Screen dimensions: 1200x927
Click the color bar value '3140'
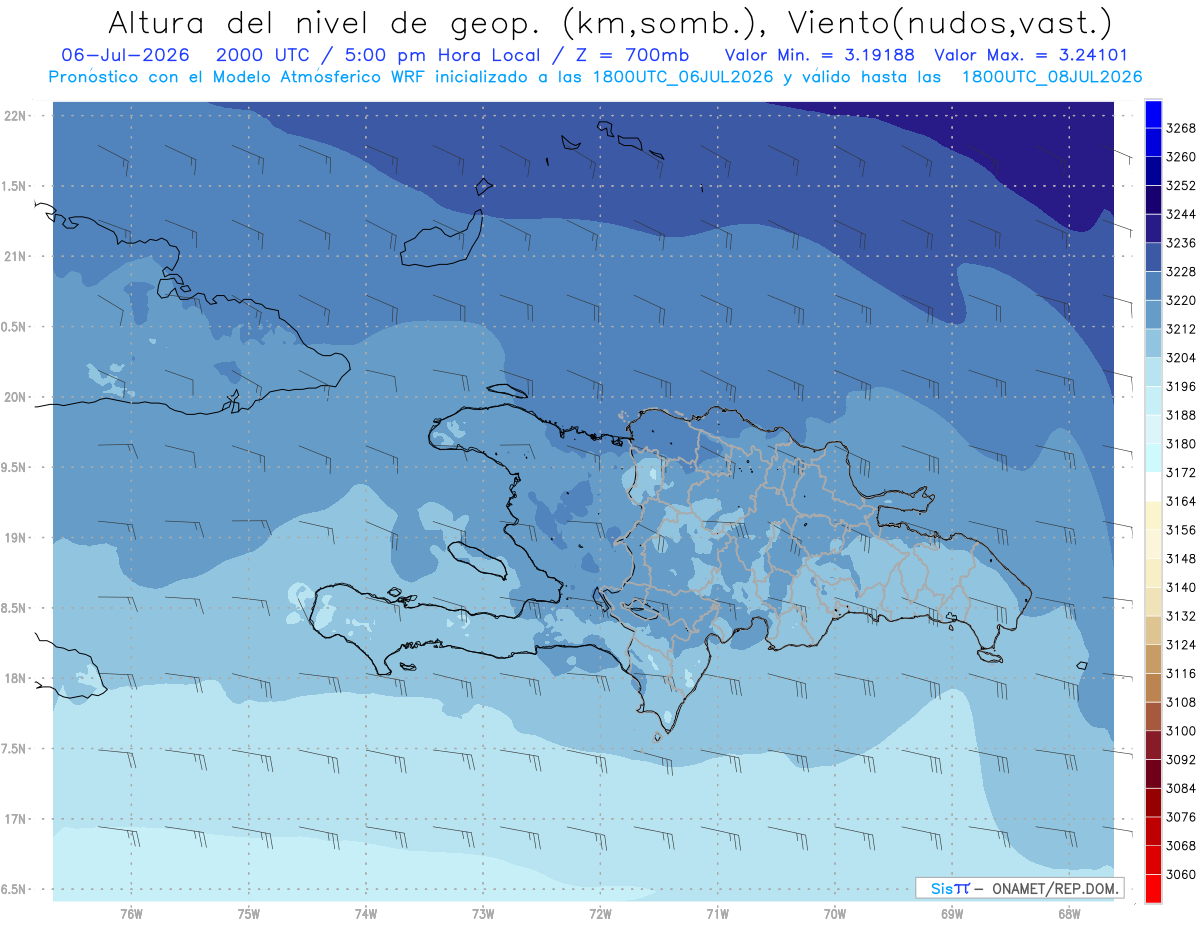tap(1181, 587)
